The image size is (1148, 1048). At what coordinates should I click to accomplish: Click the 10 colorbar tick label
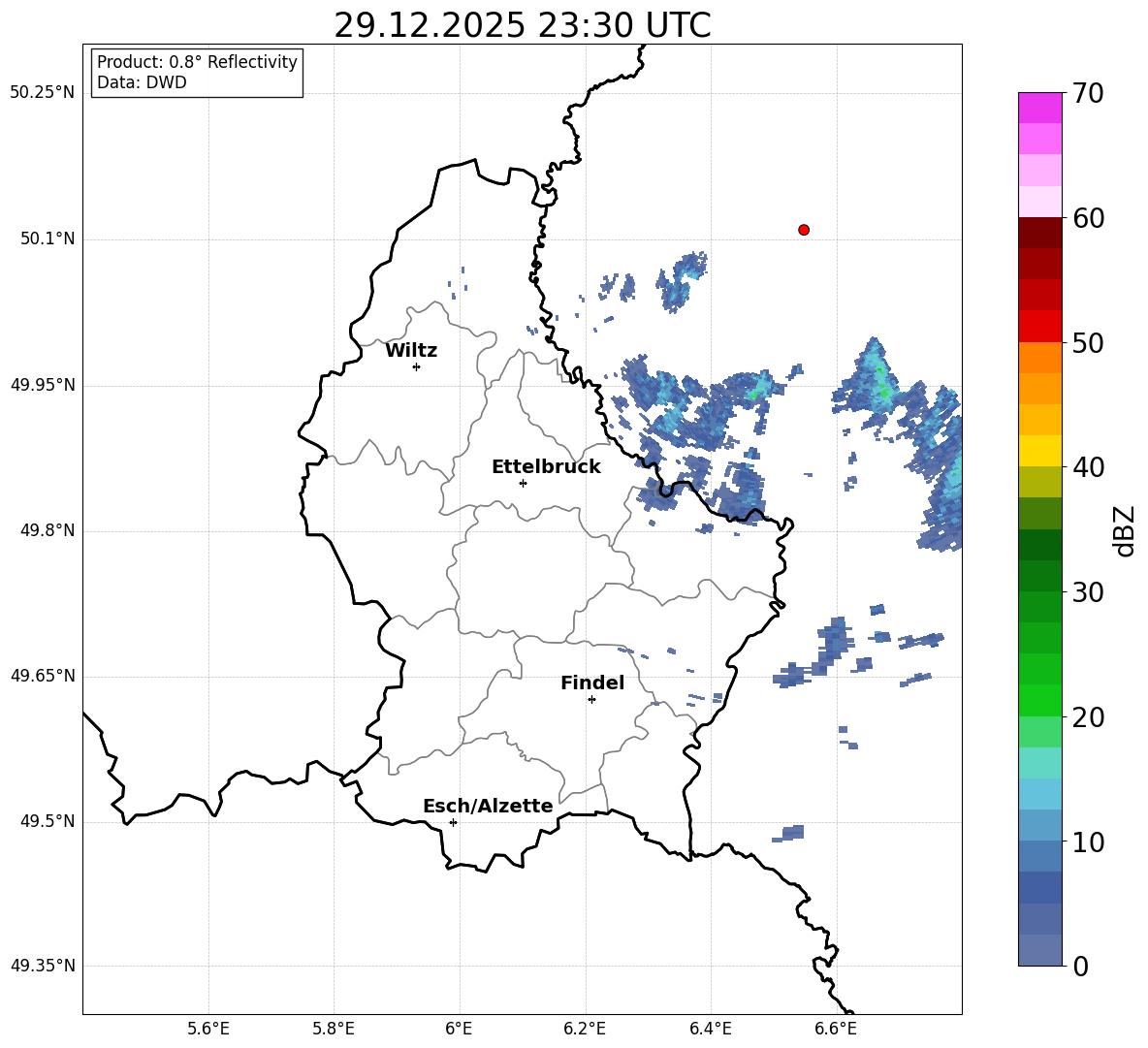[1087, 842]
